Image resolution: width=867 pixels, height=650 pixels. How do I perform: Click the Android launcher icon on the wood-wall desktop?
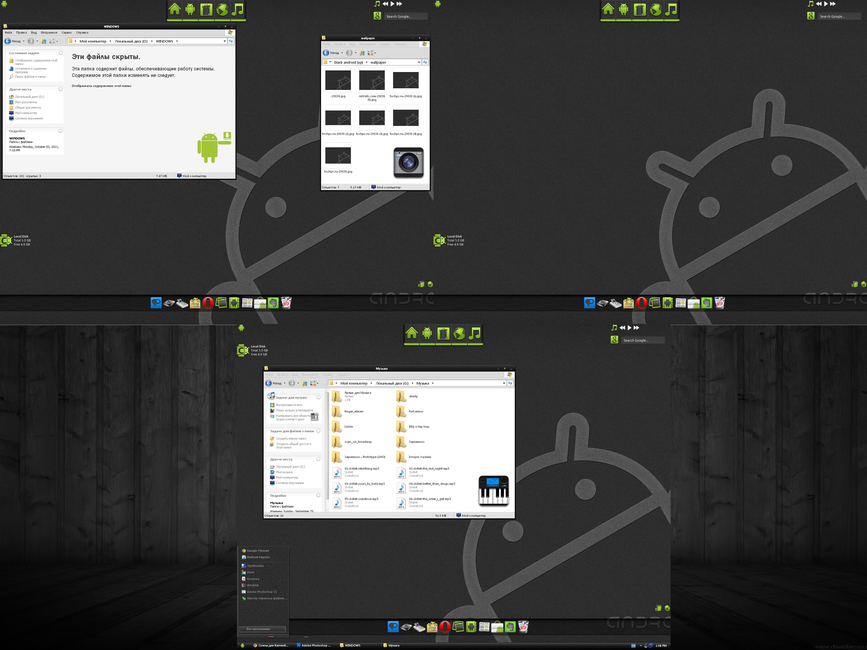pyautogui.click(x=427, y=333)
